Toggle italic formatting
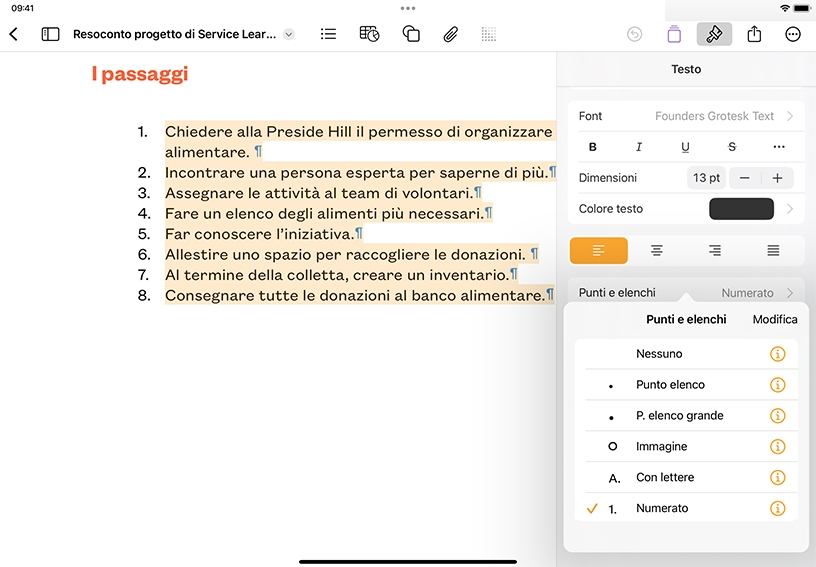This screenshot has height=567, width=816. coord(639,147)
